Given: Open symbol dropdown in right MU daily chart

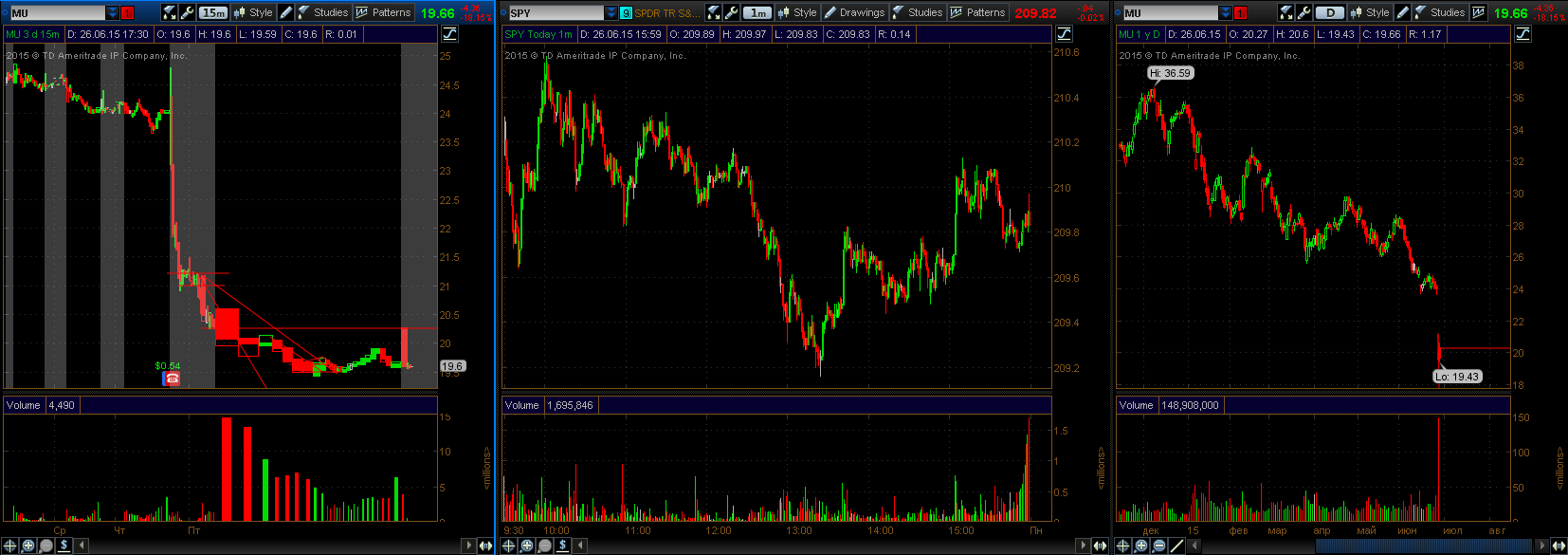Looking at the screenshot, I should pyautogui.click(x=1226, y=12).
